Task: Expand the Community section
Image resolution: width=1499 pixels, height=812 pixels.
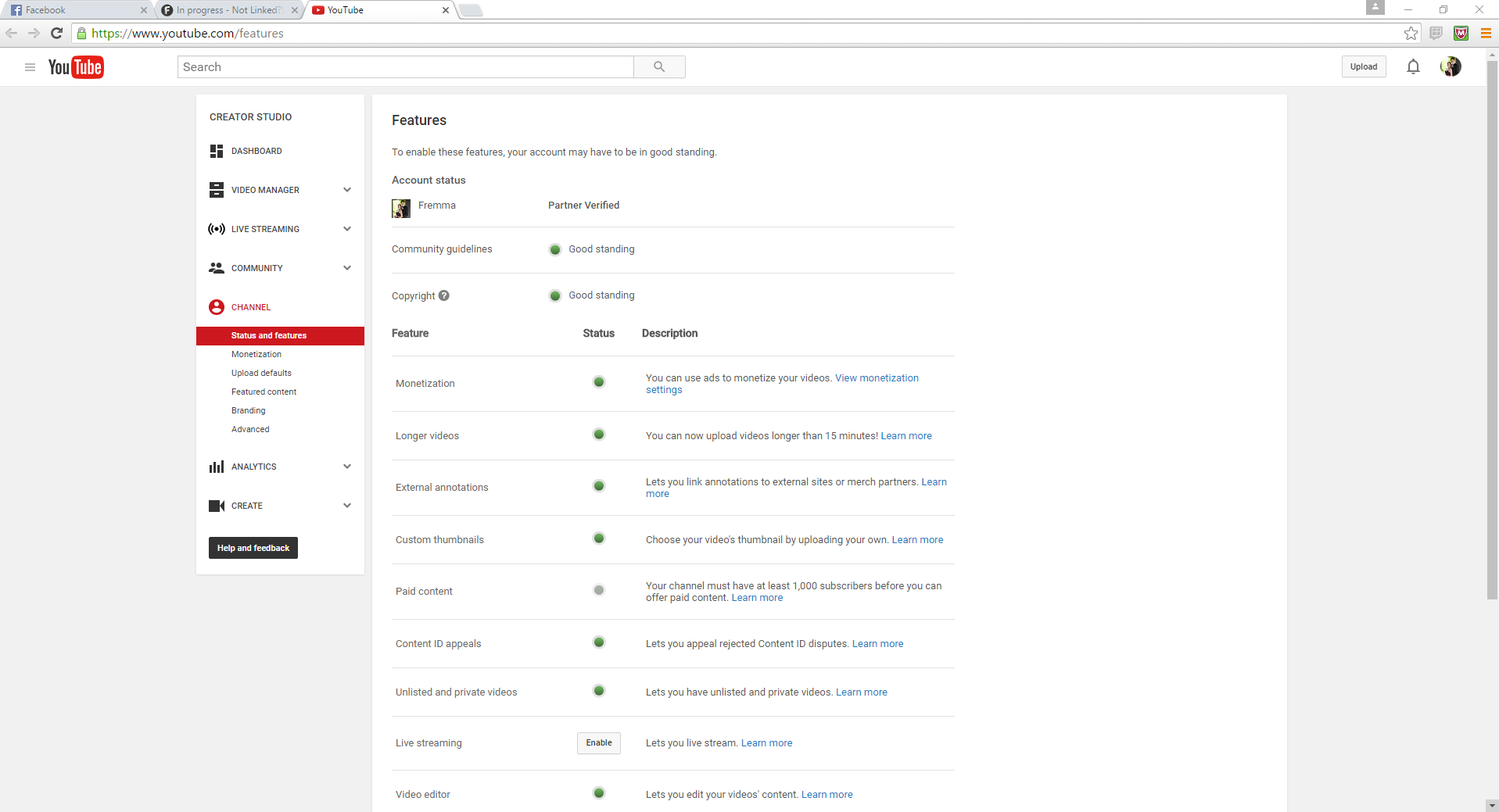Action: coord(347,268)
